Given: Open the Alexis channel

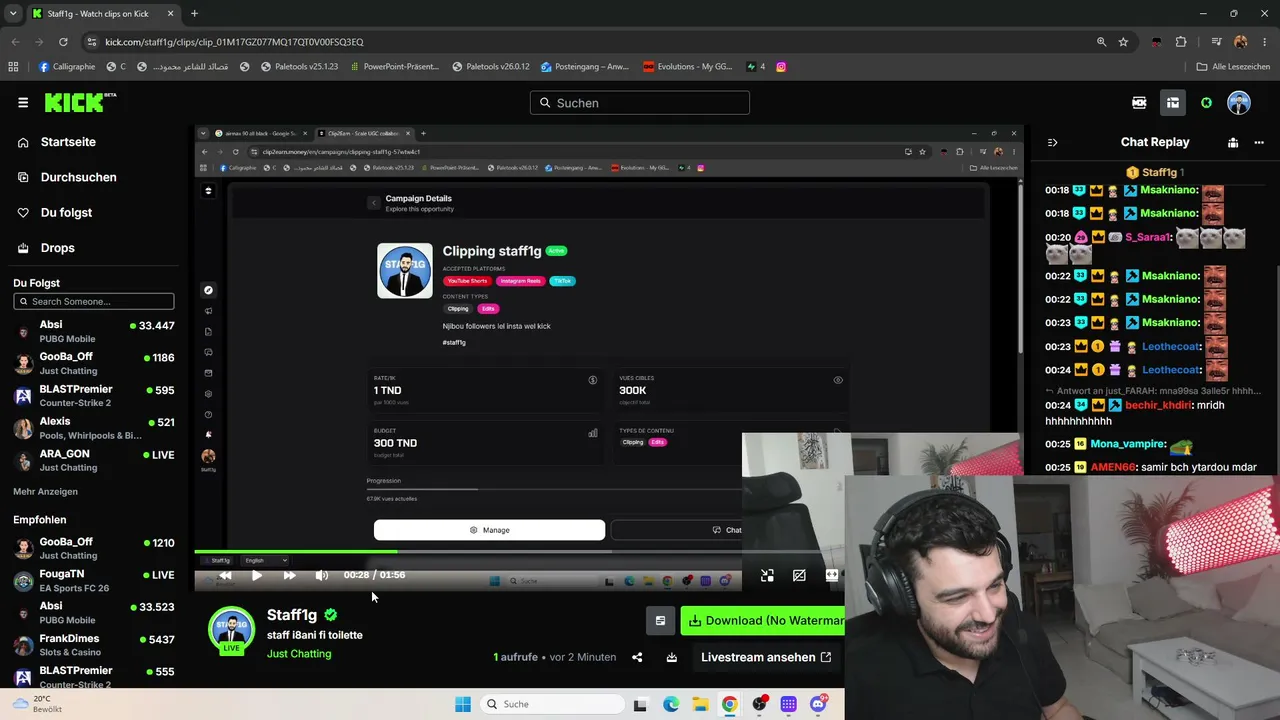Looking at the screenshot, I should coord(94,427).
